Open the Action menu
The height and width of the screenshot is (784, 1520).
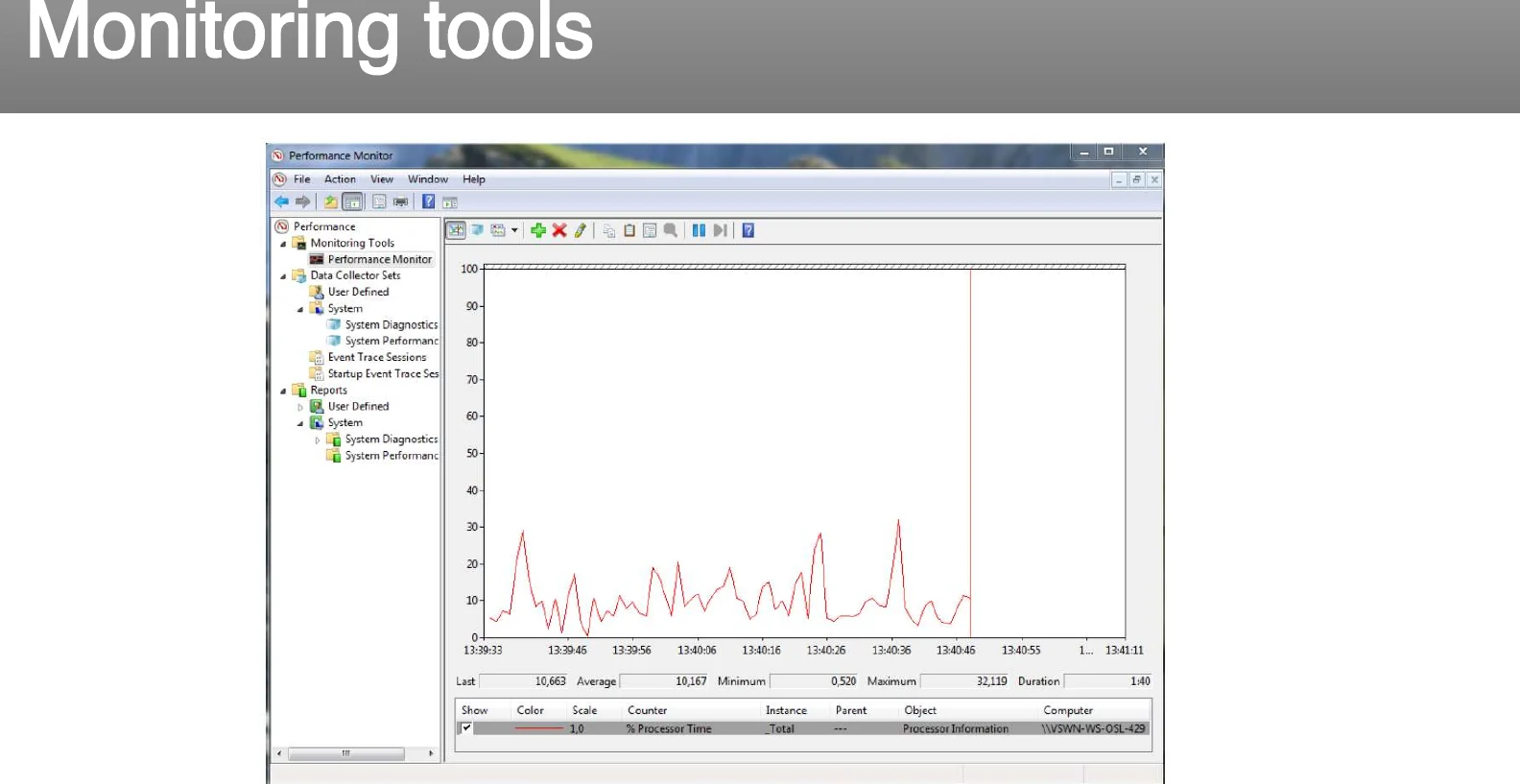(x=340, y=179)
